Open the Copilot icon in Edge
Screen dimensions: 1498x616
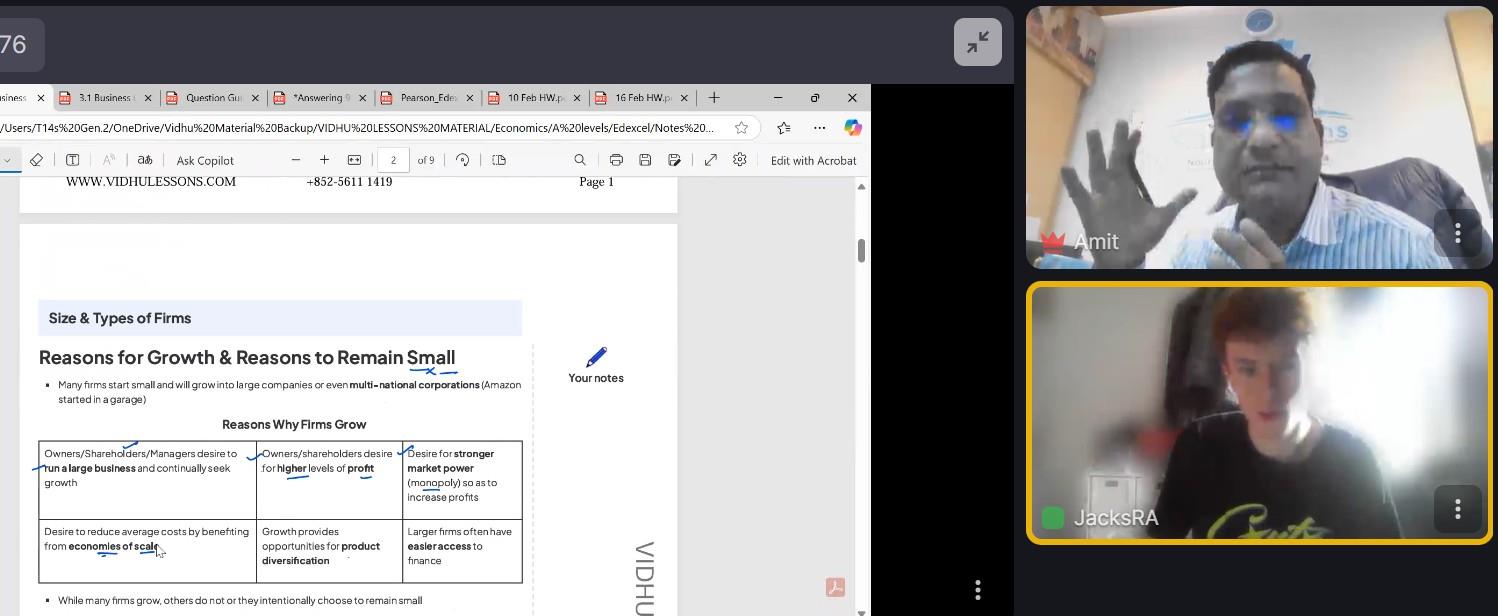click(x=852, y=128)
